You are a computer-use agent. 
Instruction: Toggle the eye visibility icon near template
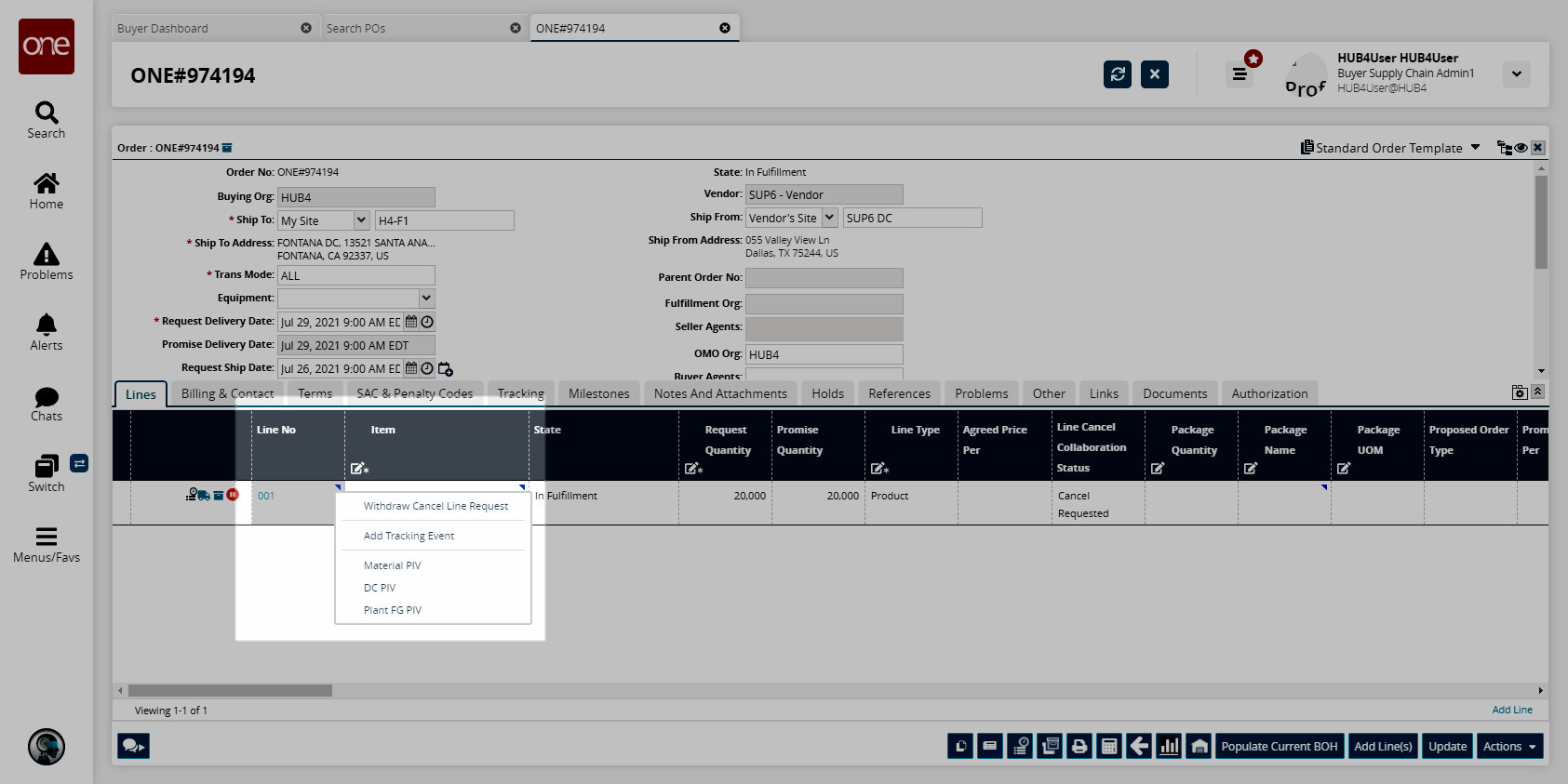pyautogui.click(x=1521, y=148)
